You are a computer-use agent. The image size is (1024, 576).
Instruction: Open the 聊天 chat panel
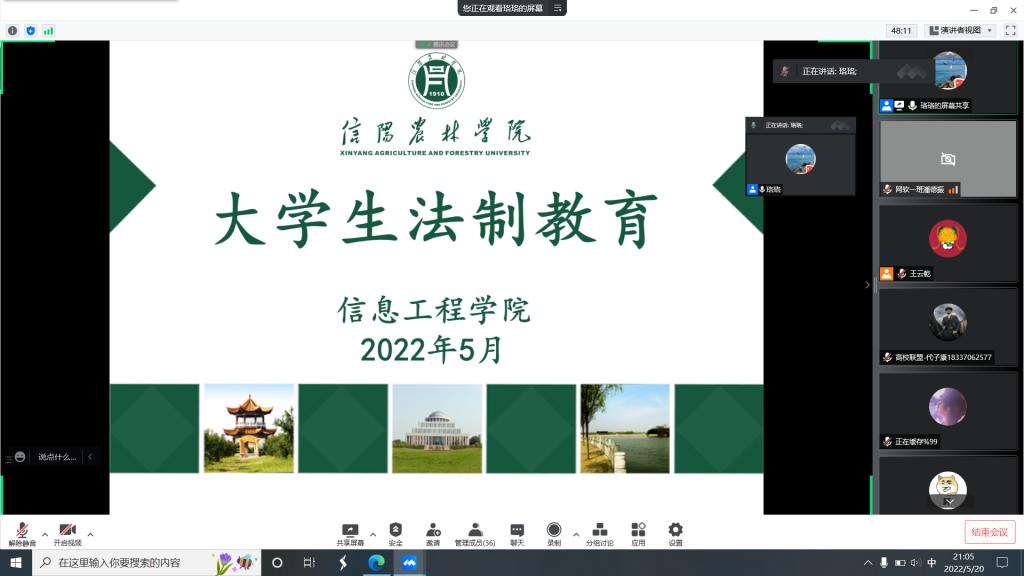[x=517, y=533]
